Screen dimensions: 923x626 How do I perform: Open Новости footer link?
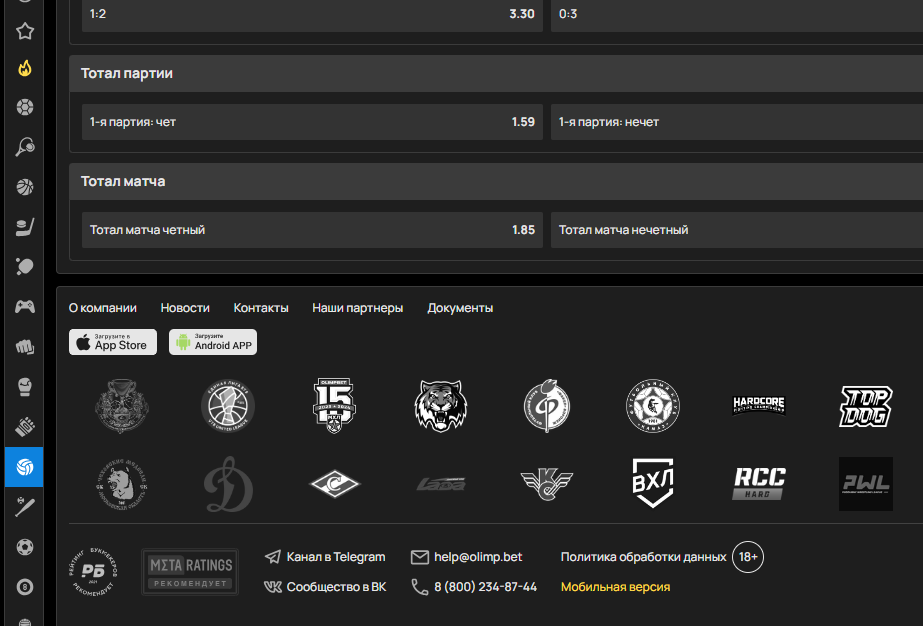coord(185,308)
